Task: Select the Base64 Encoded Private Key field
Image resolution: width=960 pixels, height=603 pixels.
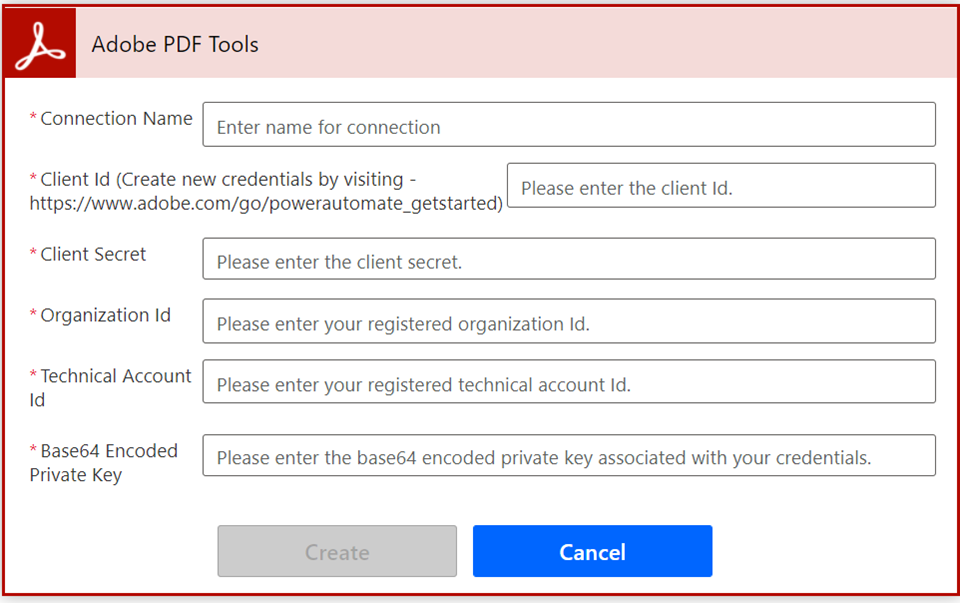Action: pos(569,455)
